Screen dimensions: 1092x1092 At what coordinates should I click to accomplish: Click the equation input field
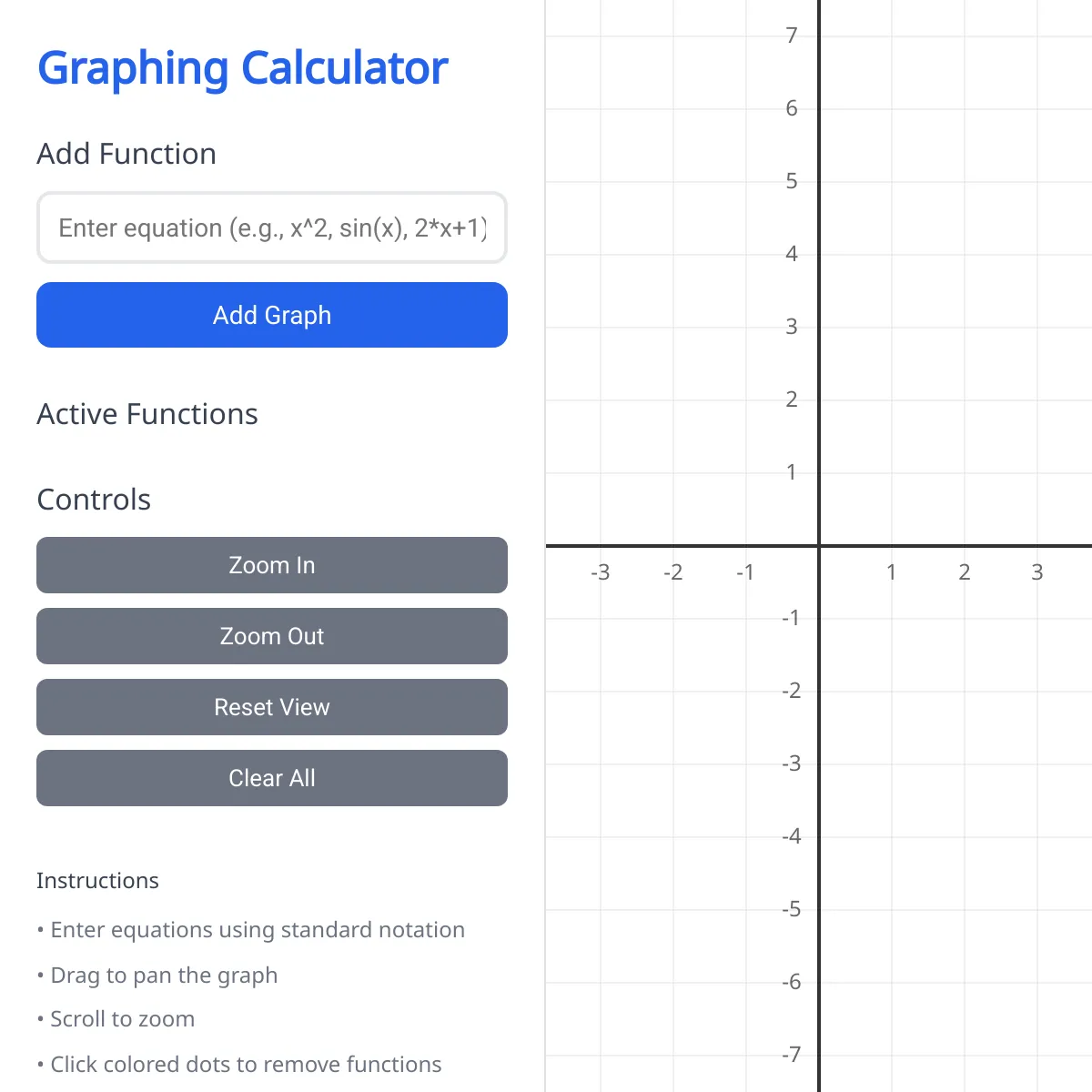(271, 227)
